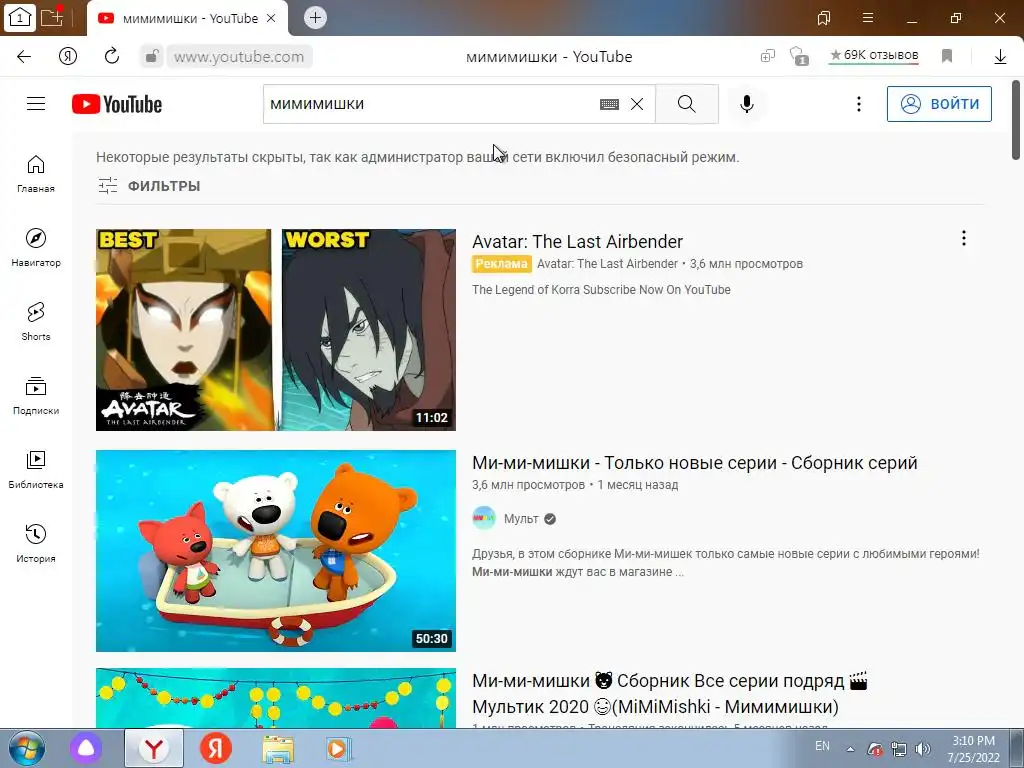Open Ми-ми-мишки boat video thumbnail
1024x768 pixels.
pos(276,551)
